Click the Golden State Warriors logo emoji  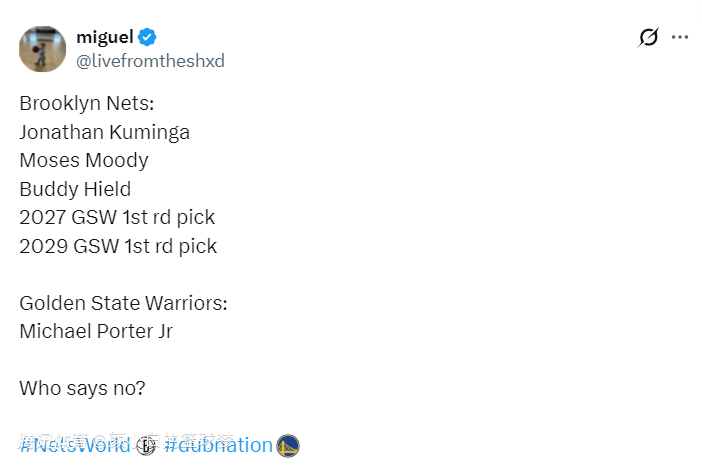[x=288, y=446]
